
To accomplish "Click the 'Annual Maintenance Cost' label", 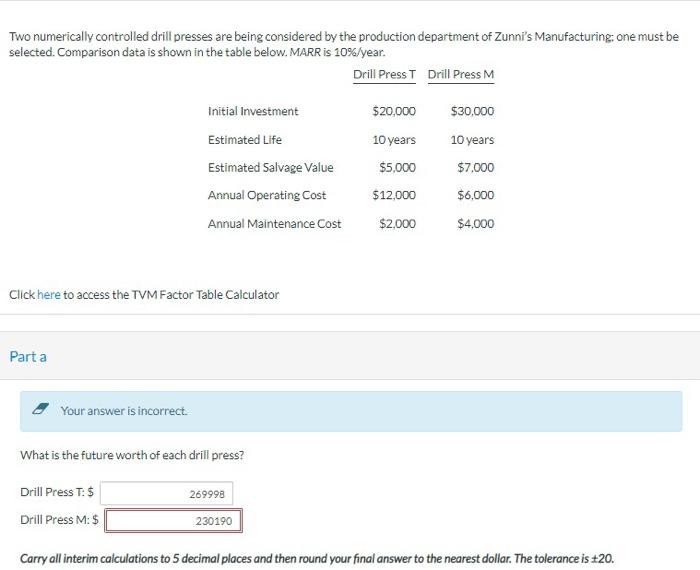I will pos(274,224).
